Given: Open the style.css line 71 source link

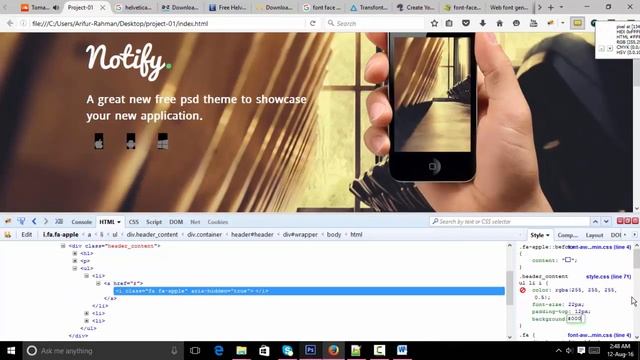Looking at the screenshot, I should pyautogui.click(x=608, y=276).
